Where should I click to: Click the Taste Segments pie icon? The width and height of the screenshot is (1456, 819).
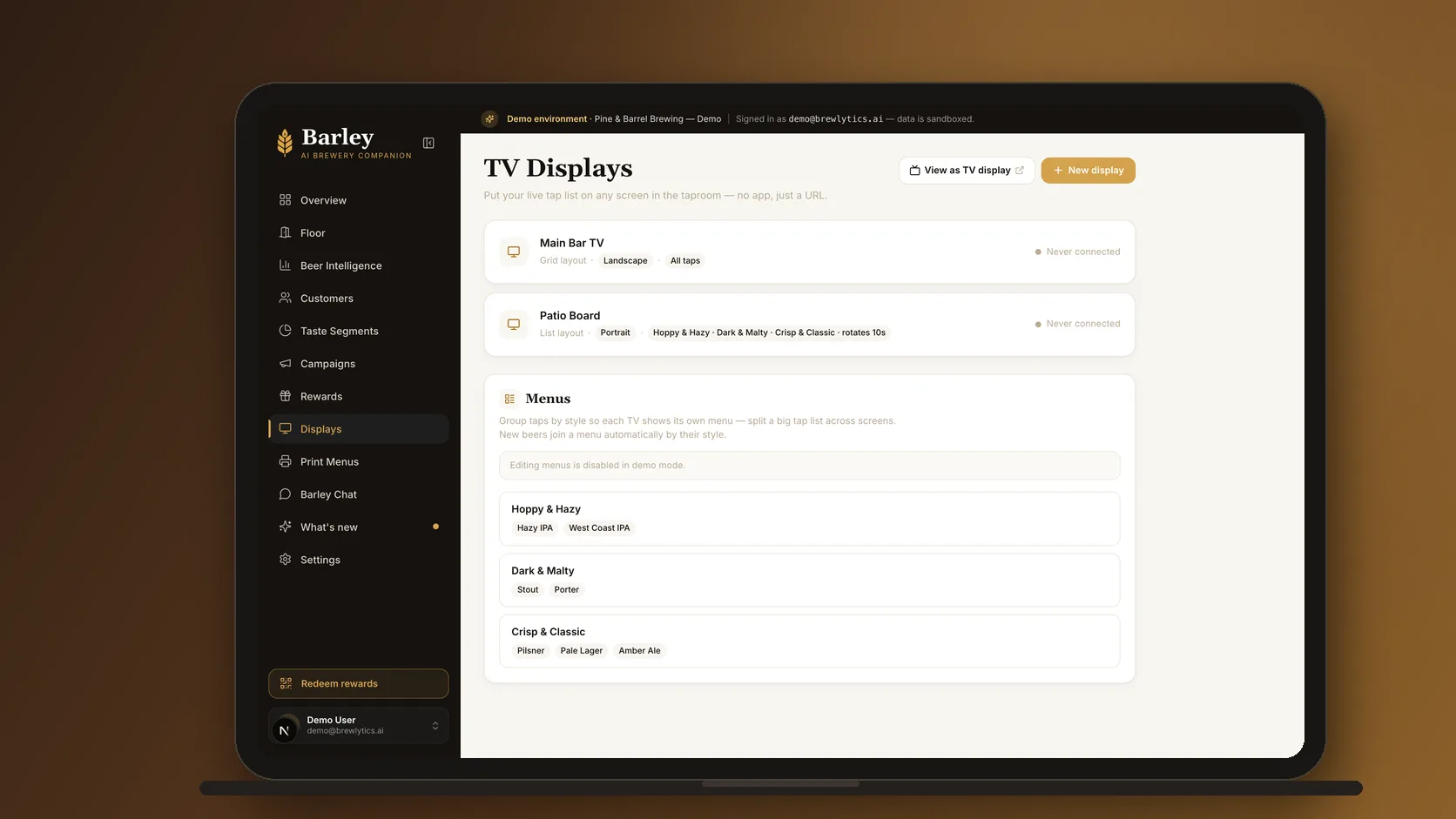tap(285, 331)
